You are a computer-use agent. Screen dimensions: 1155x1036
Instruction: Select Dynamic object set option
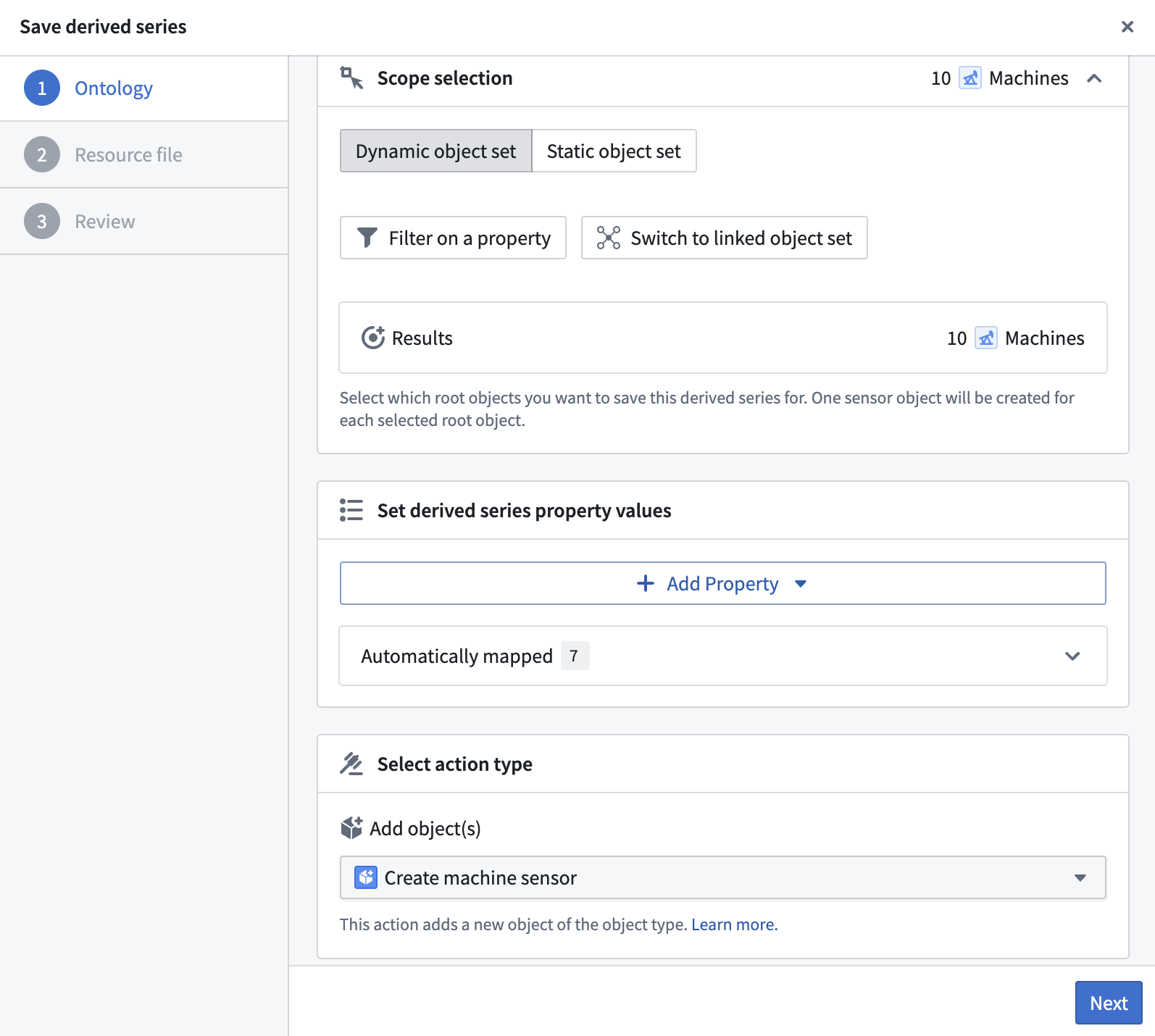(435, 151)
